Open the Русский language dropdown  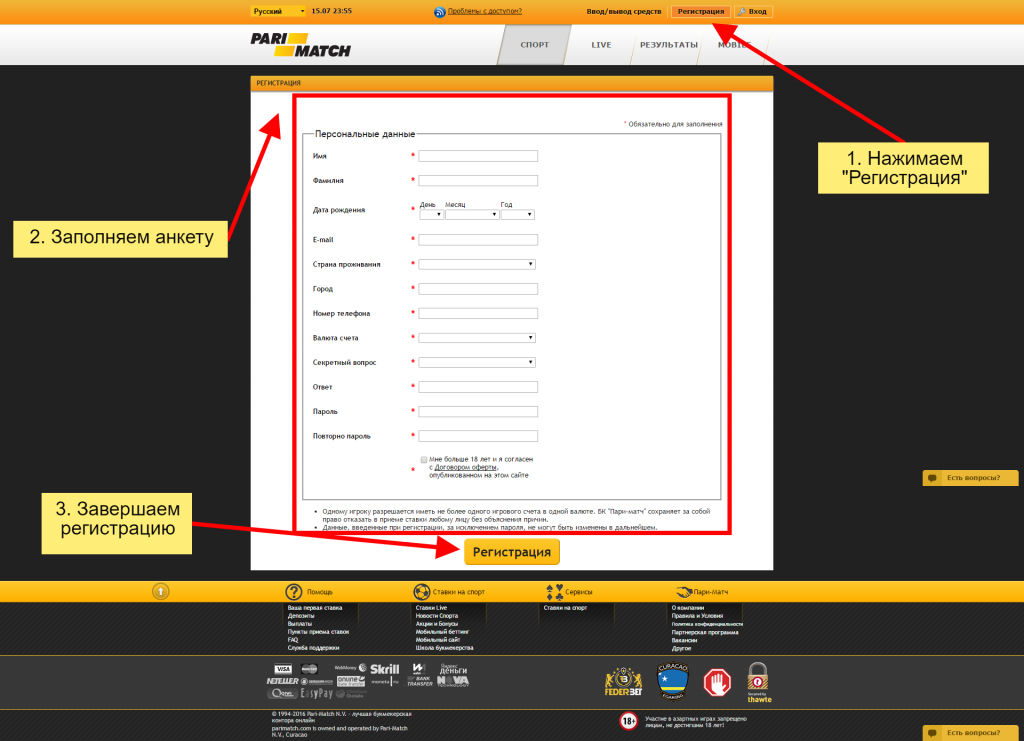(x=279, y=11)
